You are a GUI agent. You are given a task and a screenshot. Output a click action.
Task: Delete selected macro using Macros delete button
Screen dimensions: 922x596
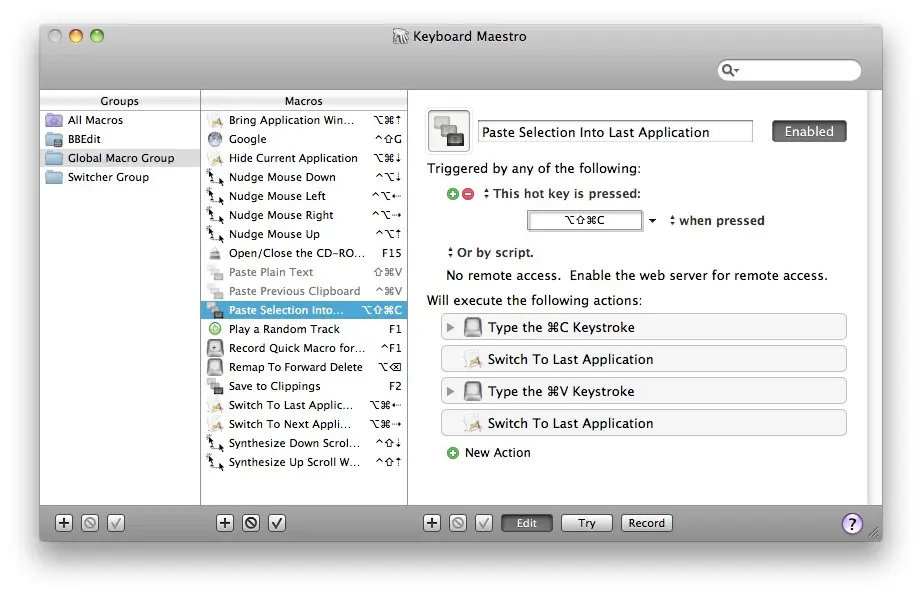tap(251, 523)
